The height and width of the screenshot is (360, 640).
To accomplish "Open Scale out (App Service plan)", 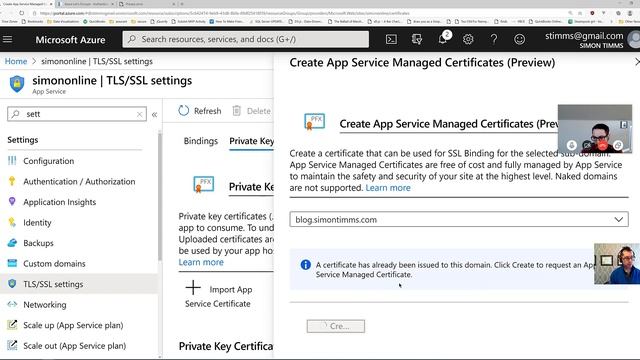I will click(x=74, y=346).
